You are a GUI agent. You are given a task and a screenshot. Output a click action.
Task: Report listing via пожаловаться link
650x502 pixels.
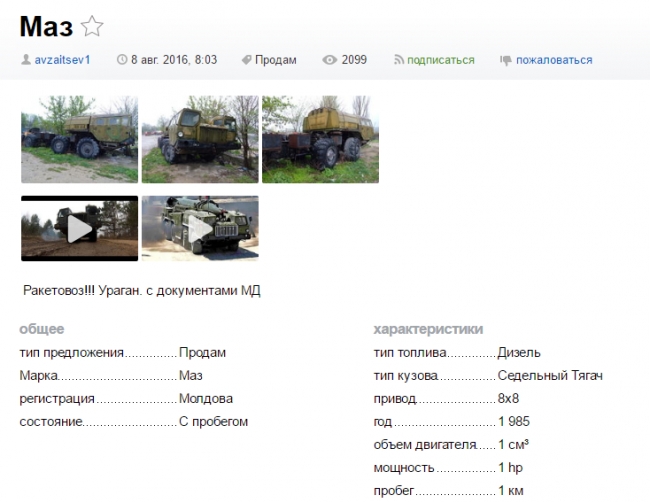click(554, 60)
